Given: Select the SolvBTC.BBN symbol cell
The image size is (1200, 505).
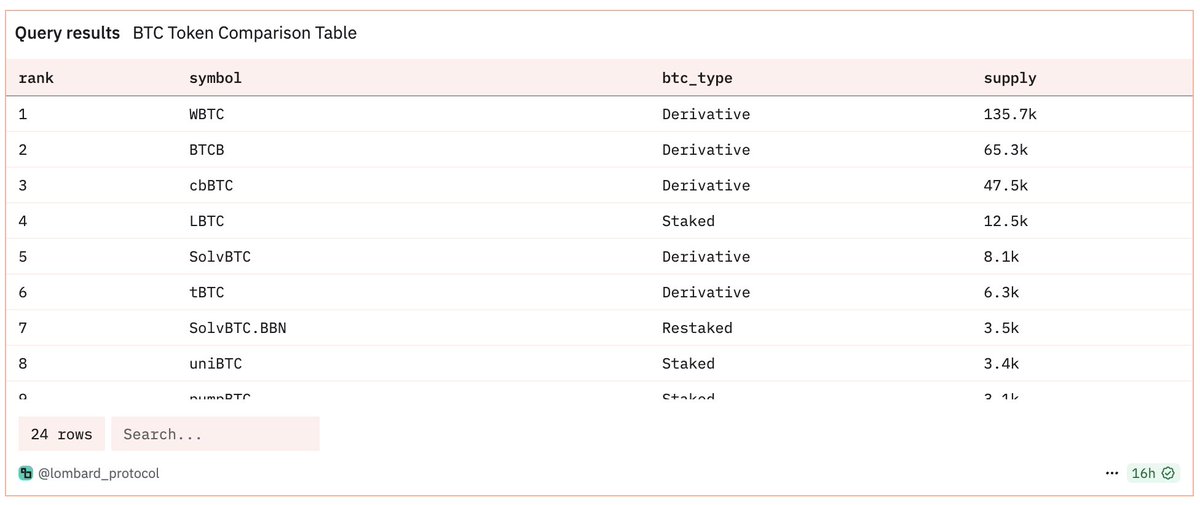Looking at the screenshot, I should click(237, 328).
